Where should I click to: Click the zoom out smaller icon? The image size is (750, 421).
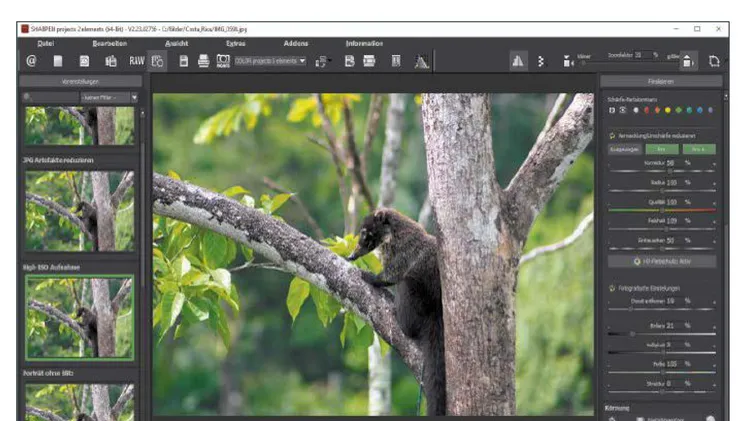pos(568,61)
